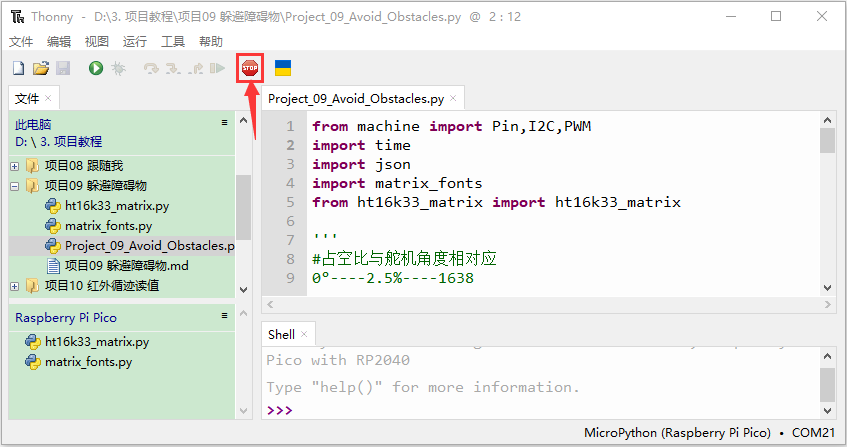Click the Ukraine flag icon
This screenshot has height=447, width=847.
tap(283, 68)
